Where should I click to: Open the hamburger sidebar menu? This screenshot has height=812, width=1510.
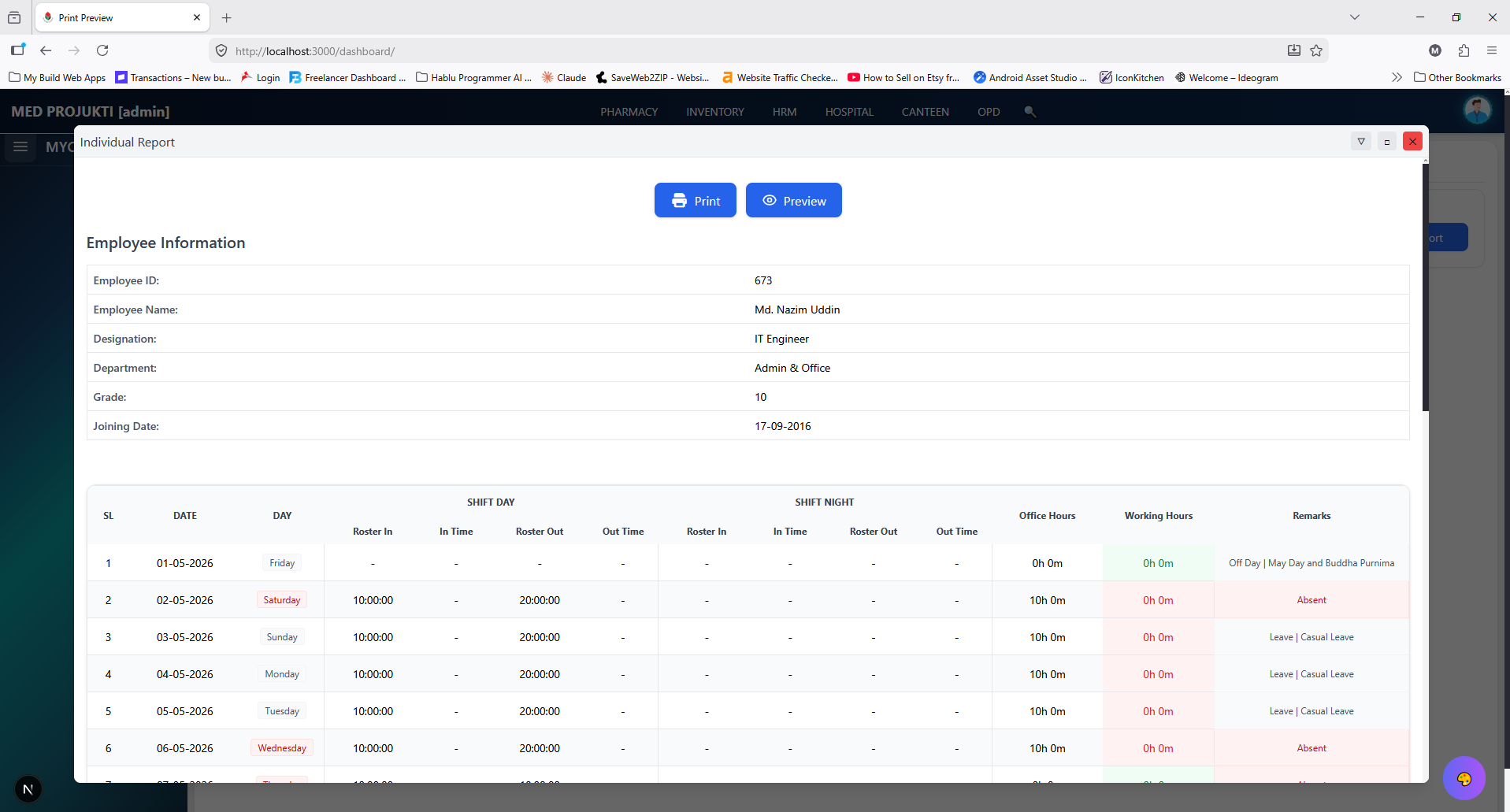click(x=20, y=146)
